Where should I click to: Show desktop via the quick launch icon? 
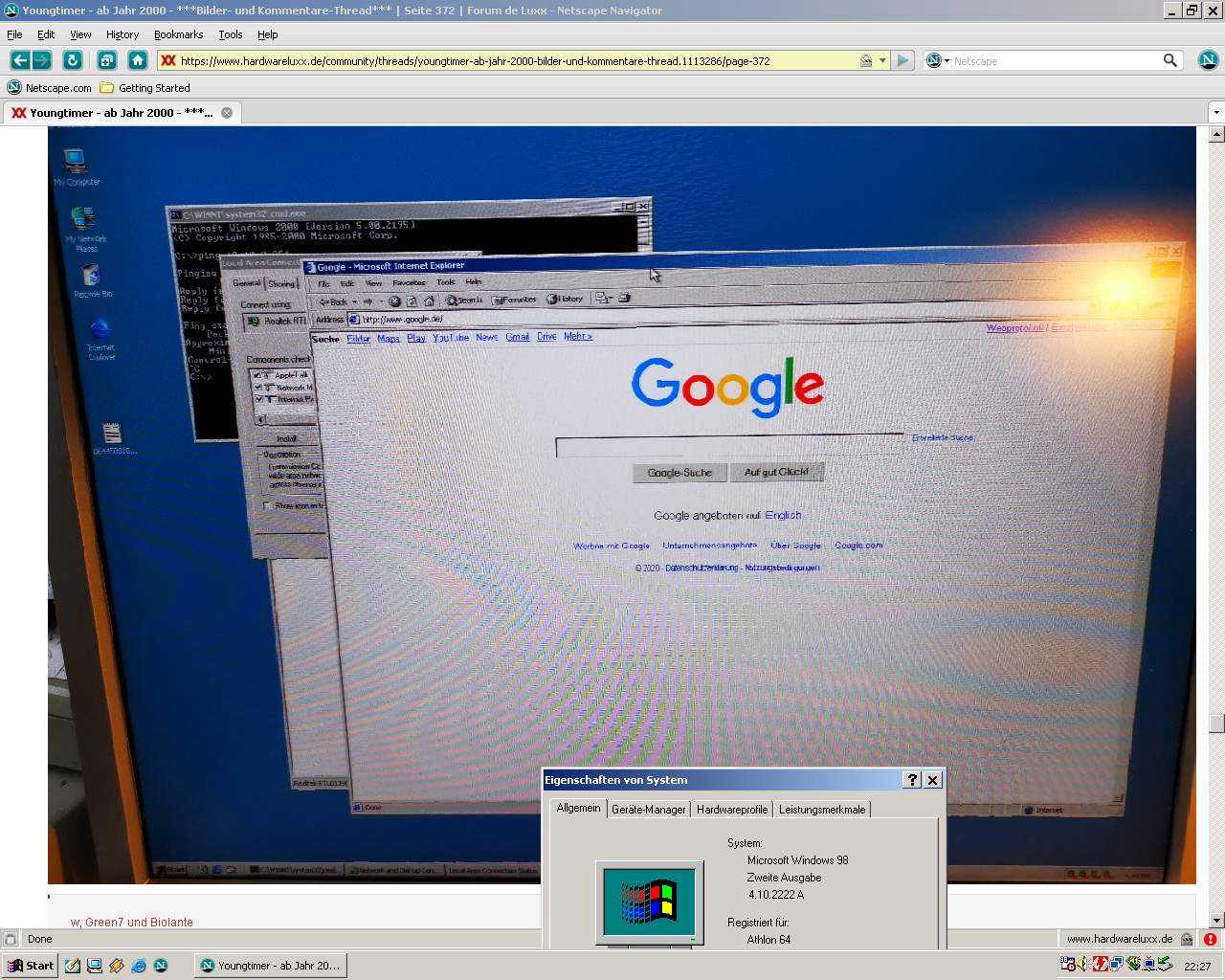click(x=95, y=966)
